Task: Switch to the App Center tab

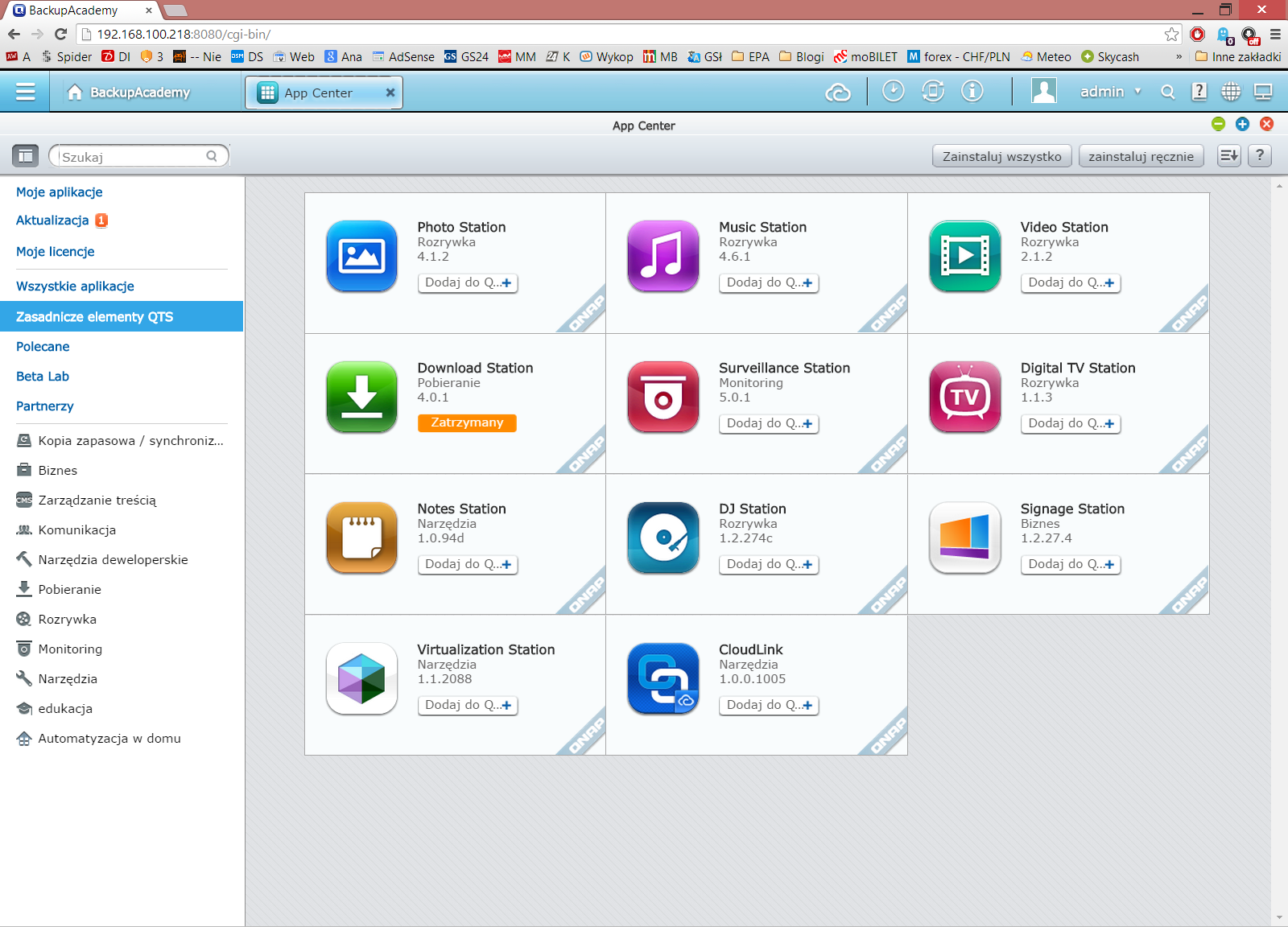Action: coord(318,93)
